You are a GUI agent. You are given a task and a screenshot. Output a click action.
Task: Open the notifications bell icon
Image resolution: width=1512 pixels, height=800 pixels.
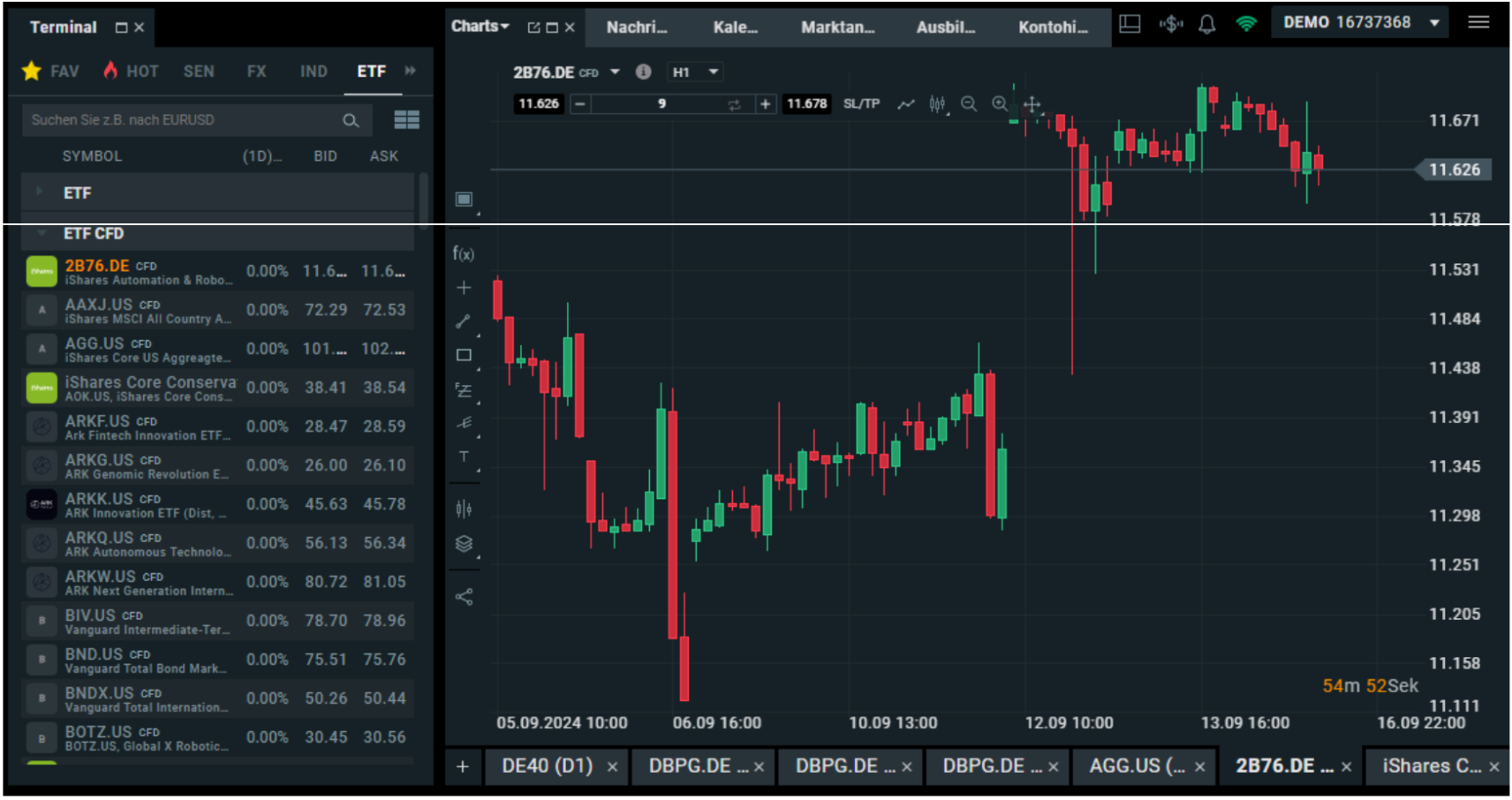1207,24
